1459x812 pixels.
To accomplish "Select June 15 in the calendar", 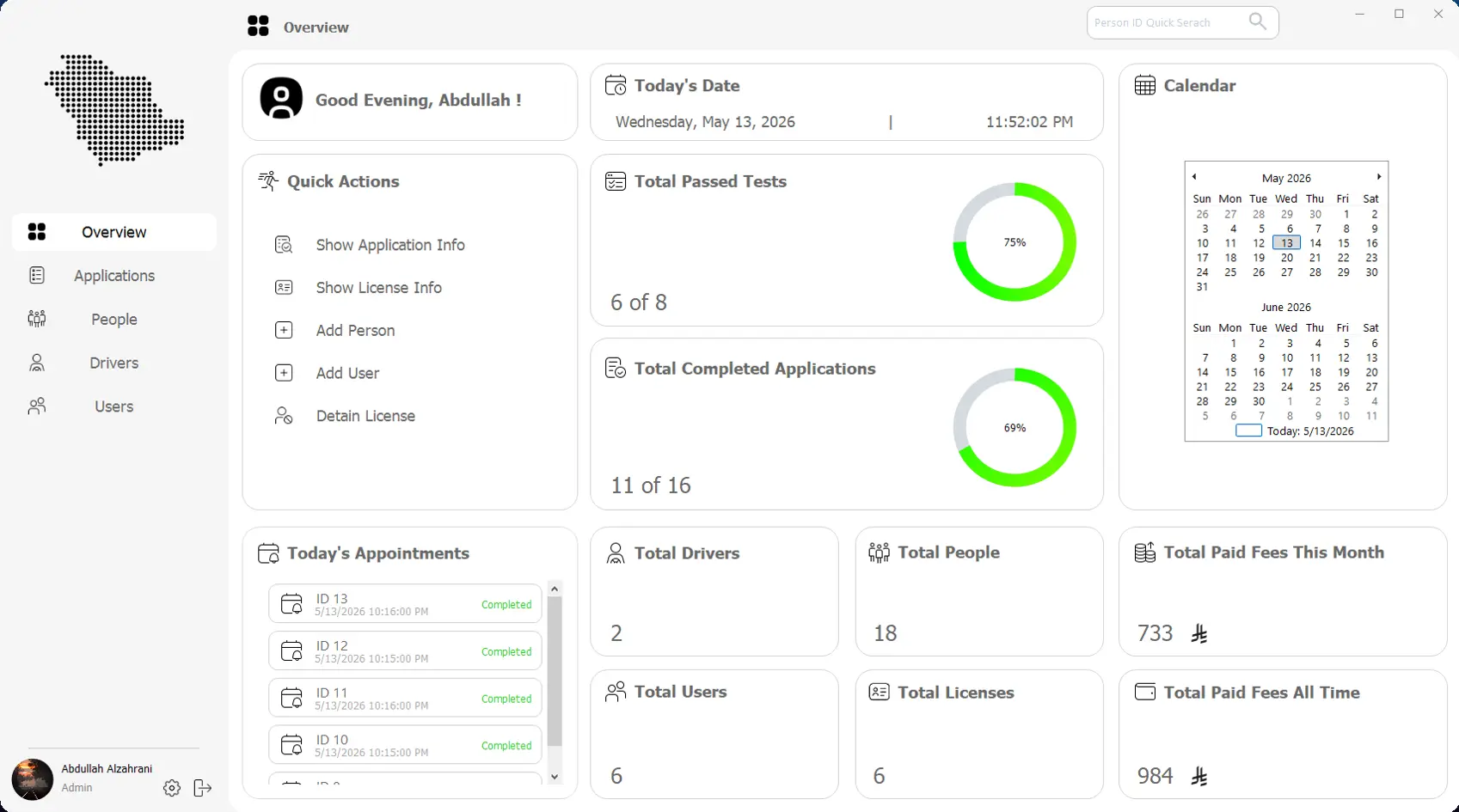I will click(x=1230, y=372).
